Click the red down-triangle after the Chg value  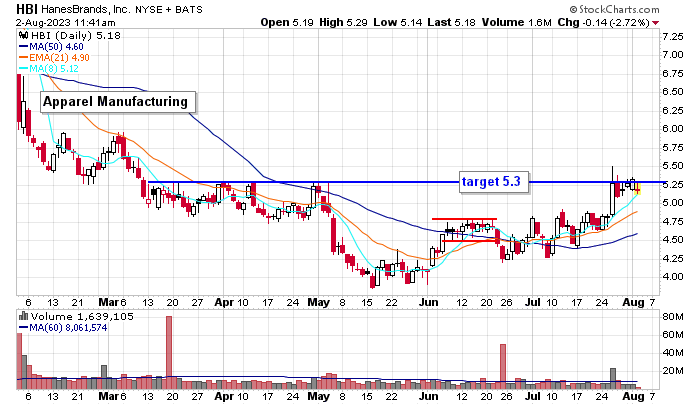click(x=655, y=23)
